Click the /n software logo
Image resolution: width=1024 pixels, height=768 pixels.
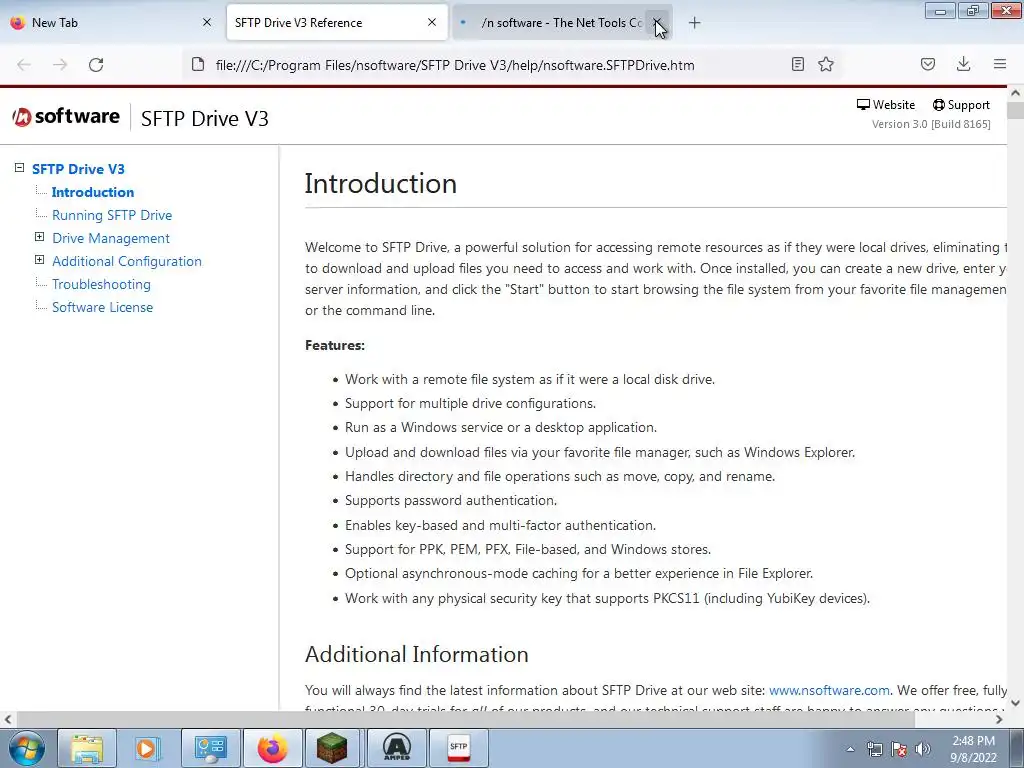(66, 117)
